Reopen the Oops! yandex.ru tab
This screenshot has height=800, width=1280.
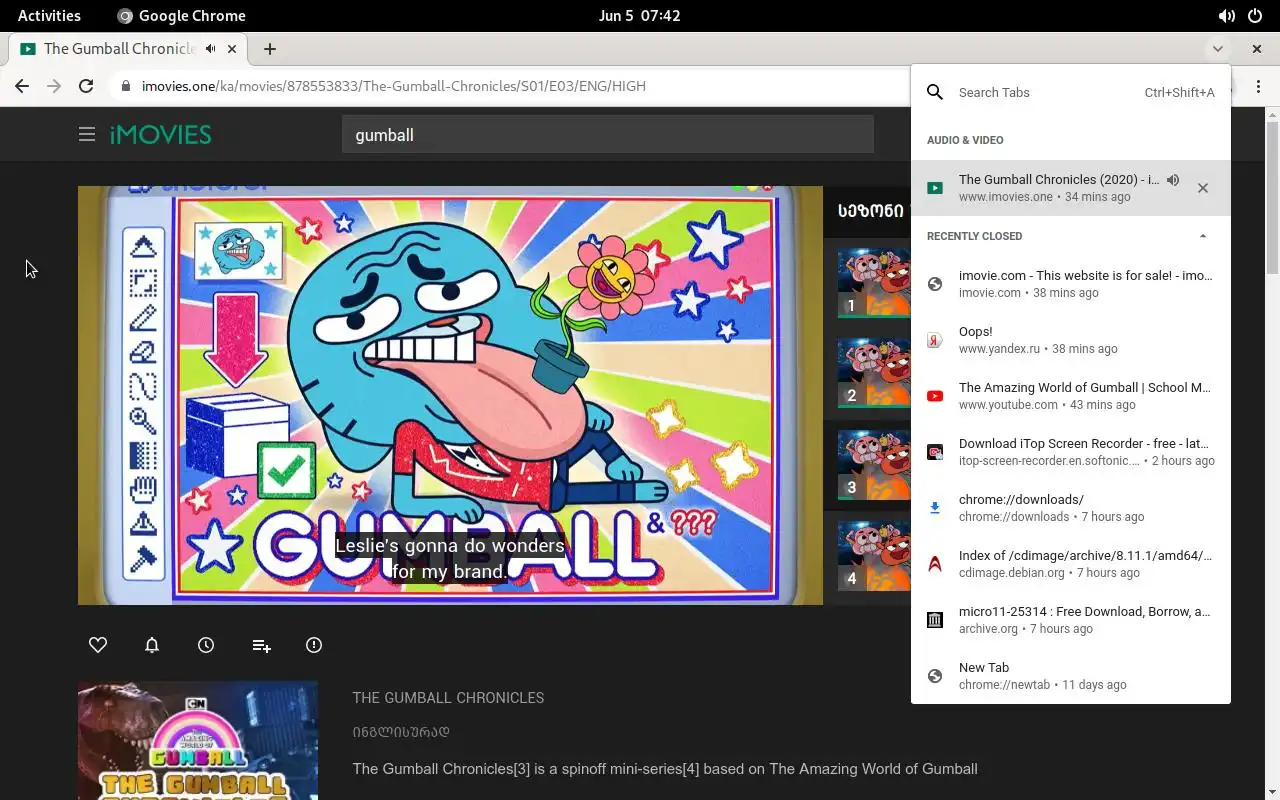point(1070,340)
